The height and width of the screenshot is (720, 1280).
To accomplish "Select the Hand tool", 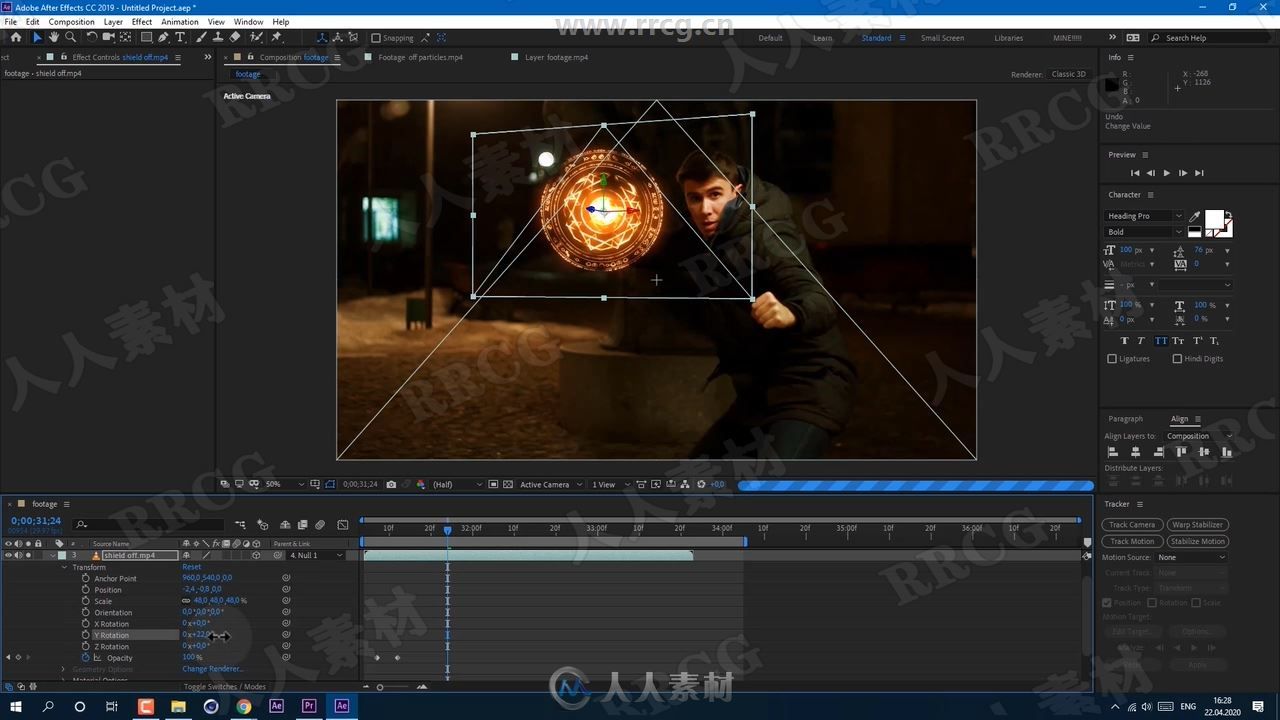I will click(53, 37).
